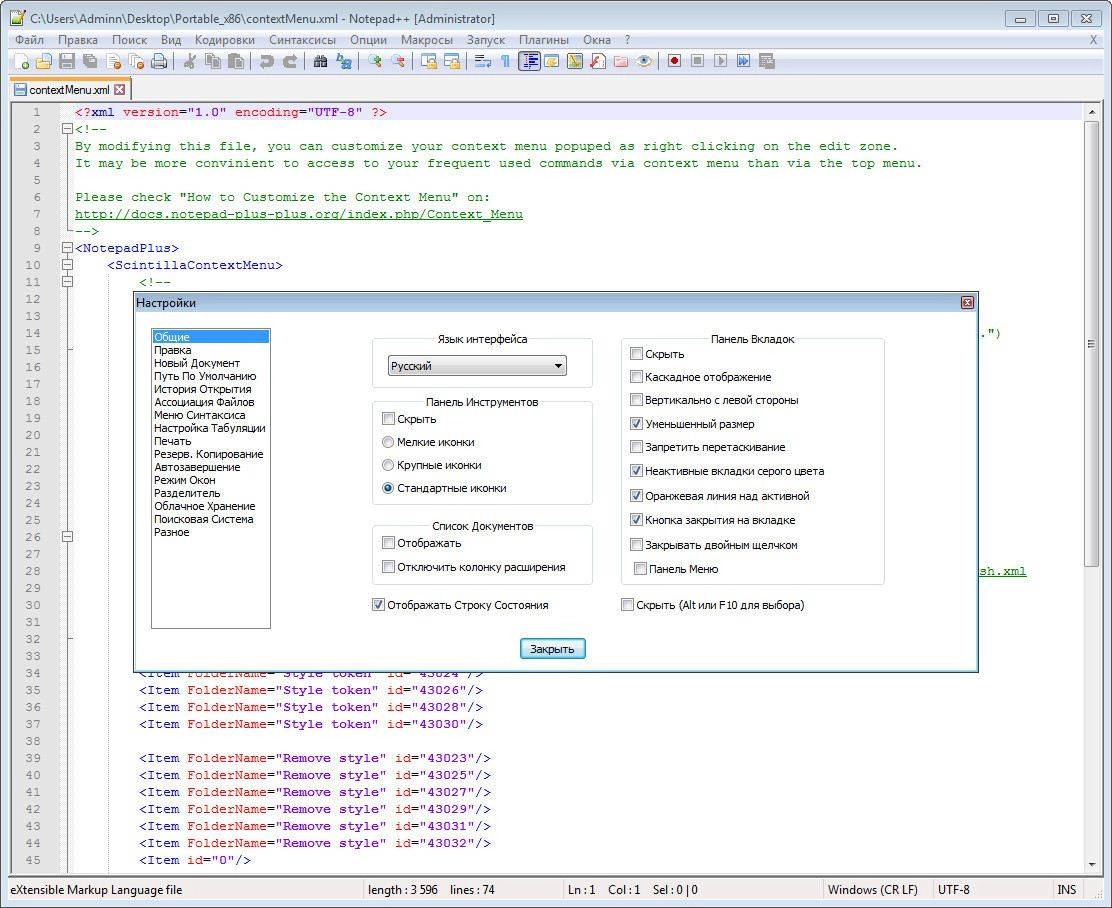The width and height of the screenshot is (1112, 908).
Task: Open the Кодировки menu
Action: [225, 40]
